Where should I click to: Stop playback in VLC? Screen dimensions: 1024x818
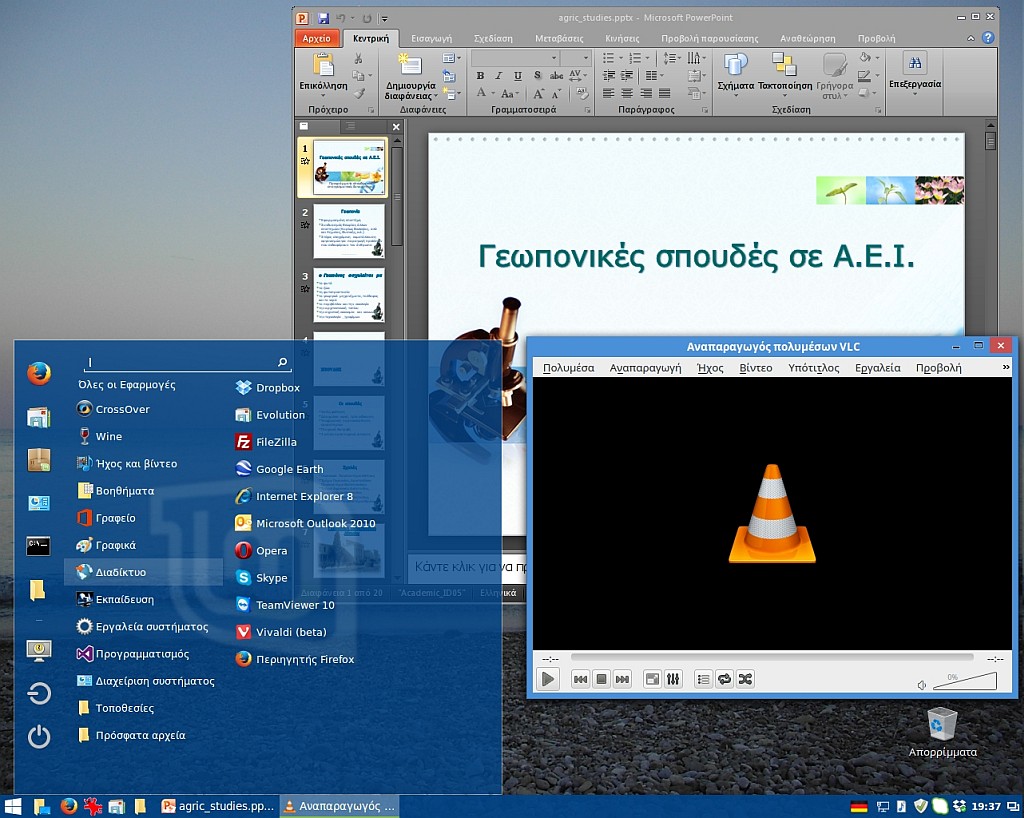pyautogui.click(x=601, y=679)
